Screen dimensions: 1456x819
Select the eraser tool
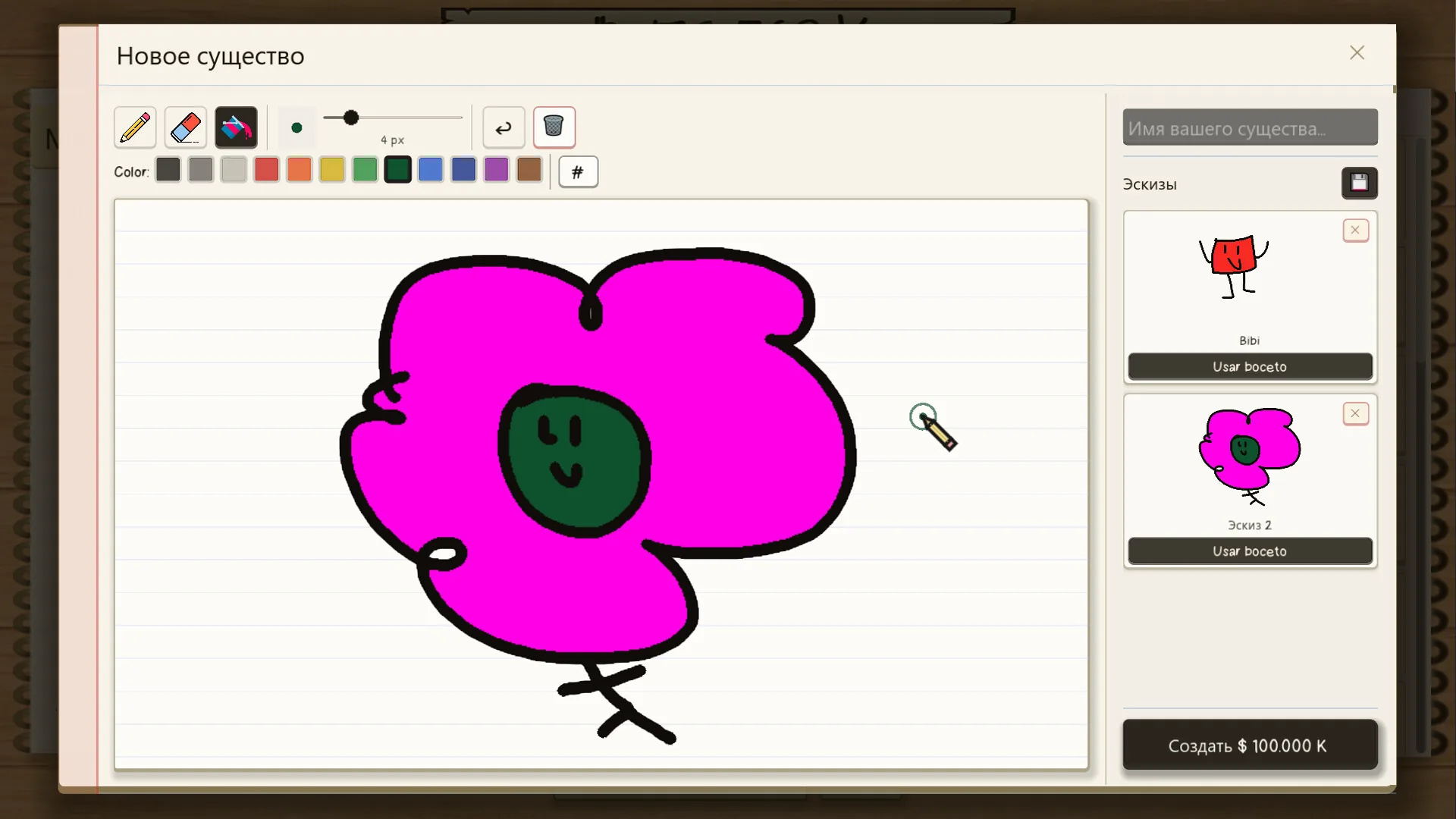point(186,127)
